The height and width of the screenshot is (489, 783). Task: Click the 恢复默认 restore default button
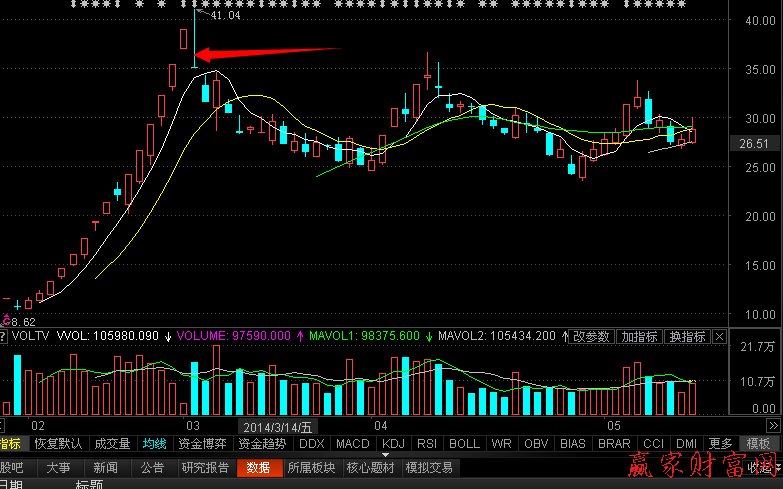pos(58,444)
